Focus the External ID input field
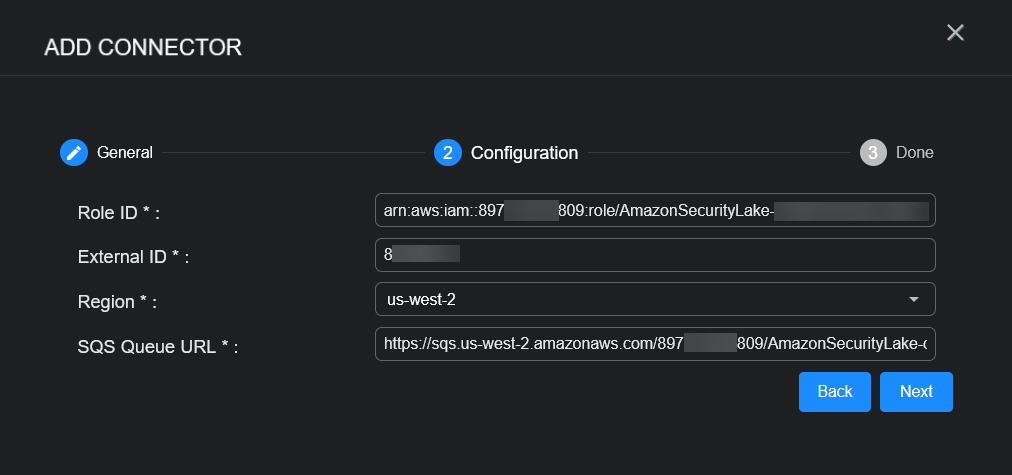The image size is (1012, 475). click(x=655, y=255)
